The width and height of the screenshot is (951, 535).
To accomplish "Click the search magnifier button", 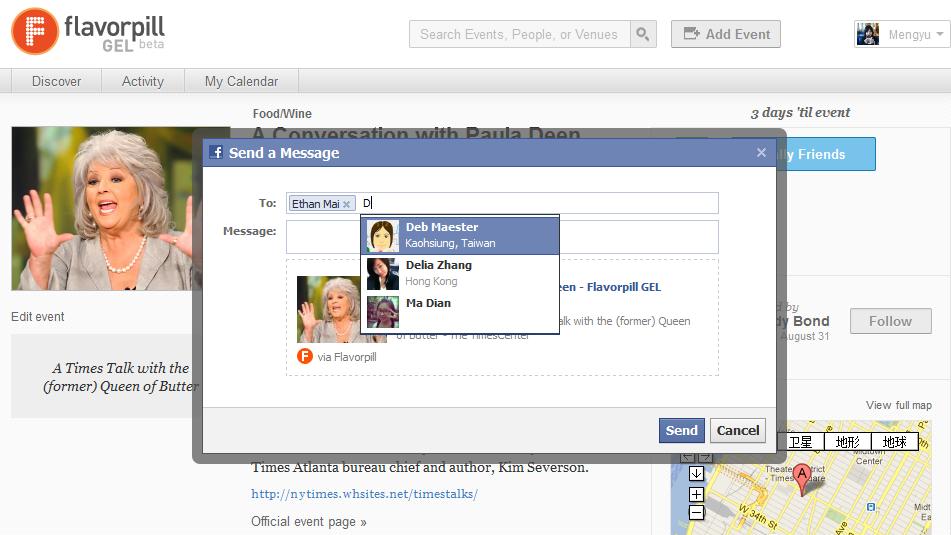I will pyautogui.click(x=643, y=34).
